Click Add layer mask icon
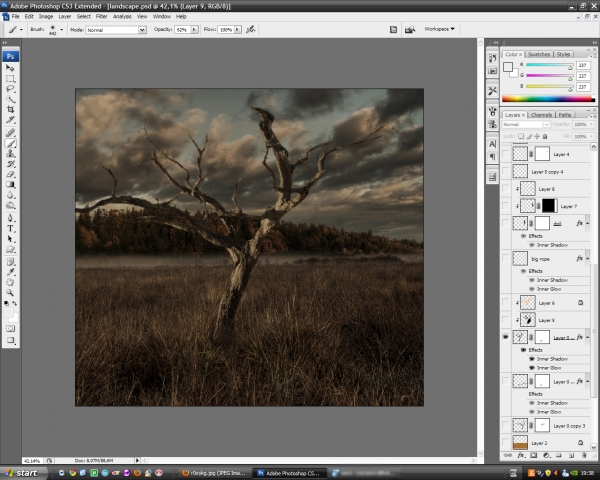 point(533,456)
